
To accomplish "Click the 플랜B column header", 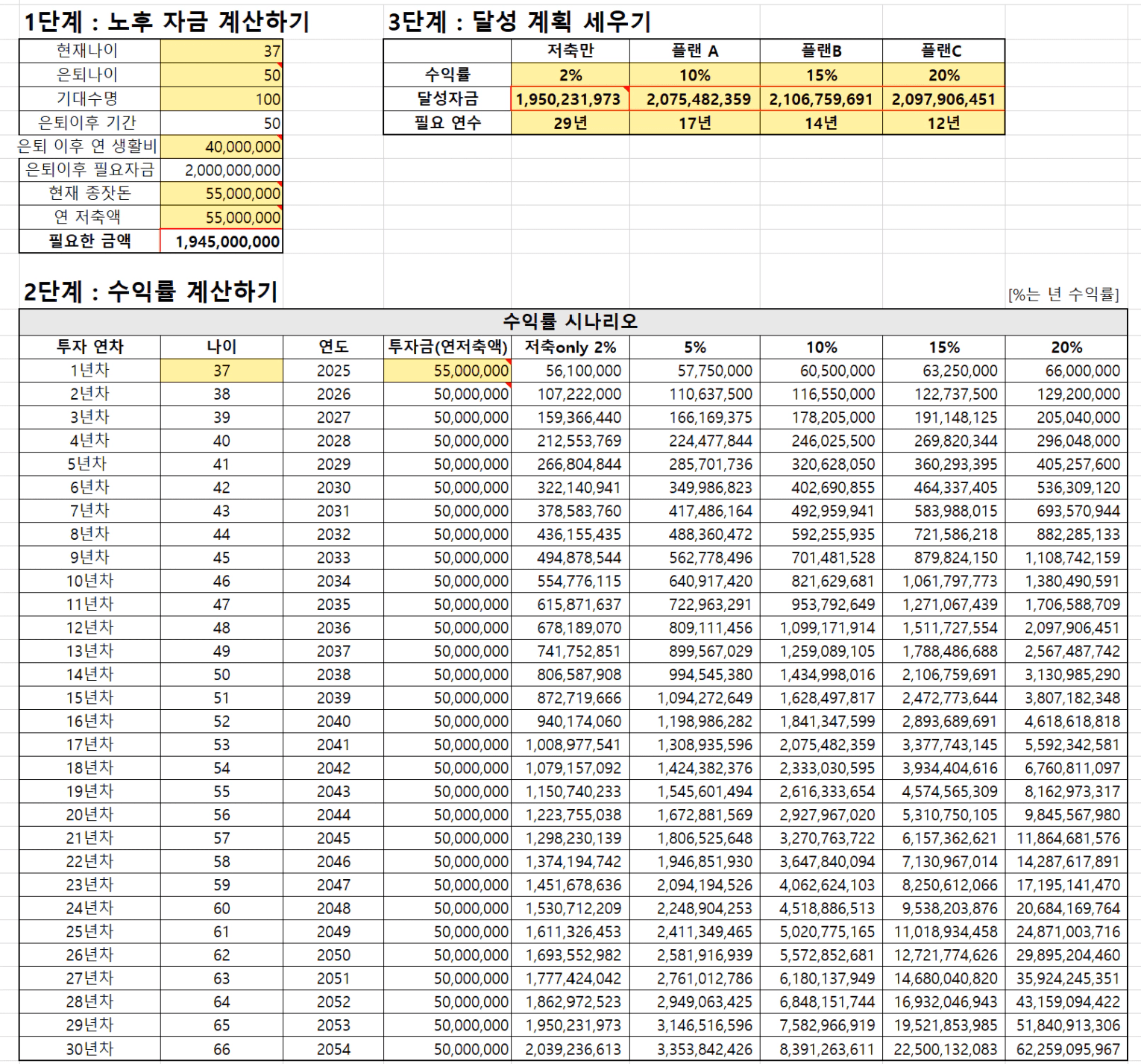I will (821, 51).
